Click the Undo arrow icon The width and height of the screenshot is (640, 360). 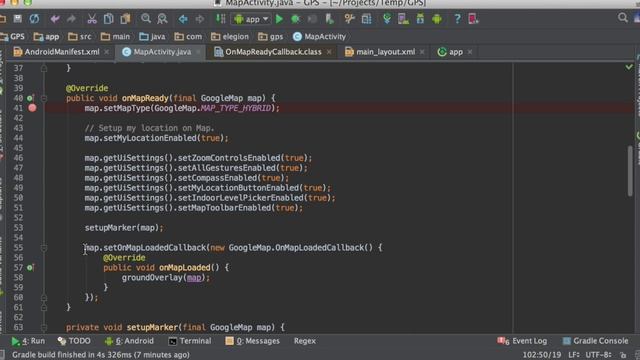click(x=55, y=19)
